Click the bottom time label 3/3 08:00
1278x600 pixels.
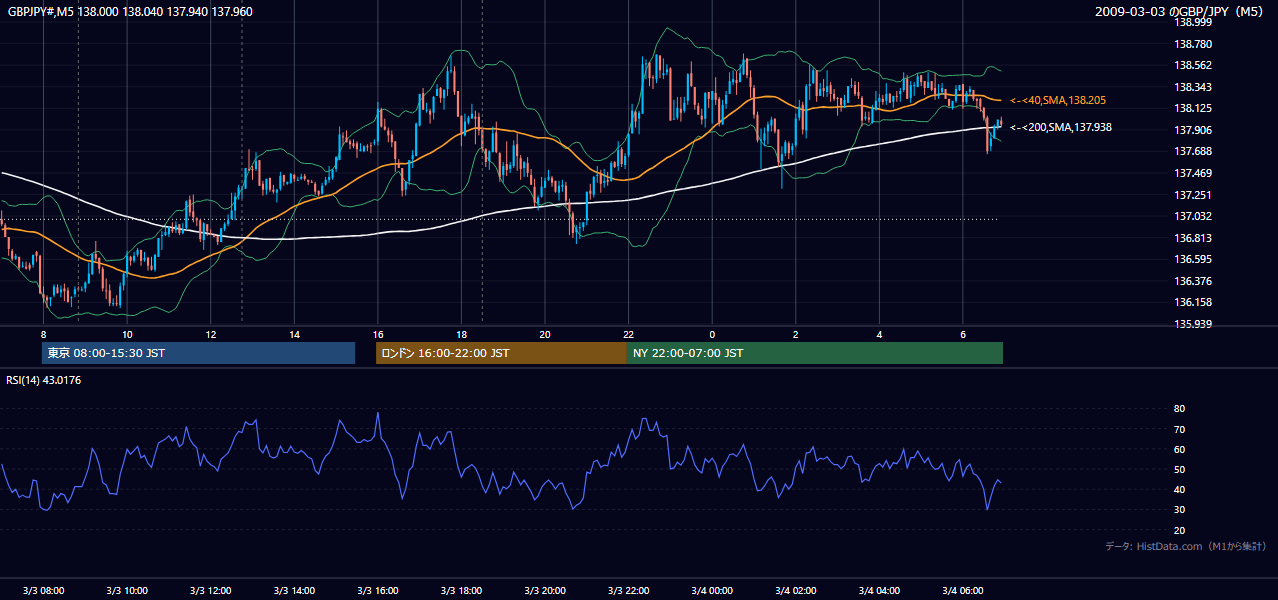tap(43, 590)
